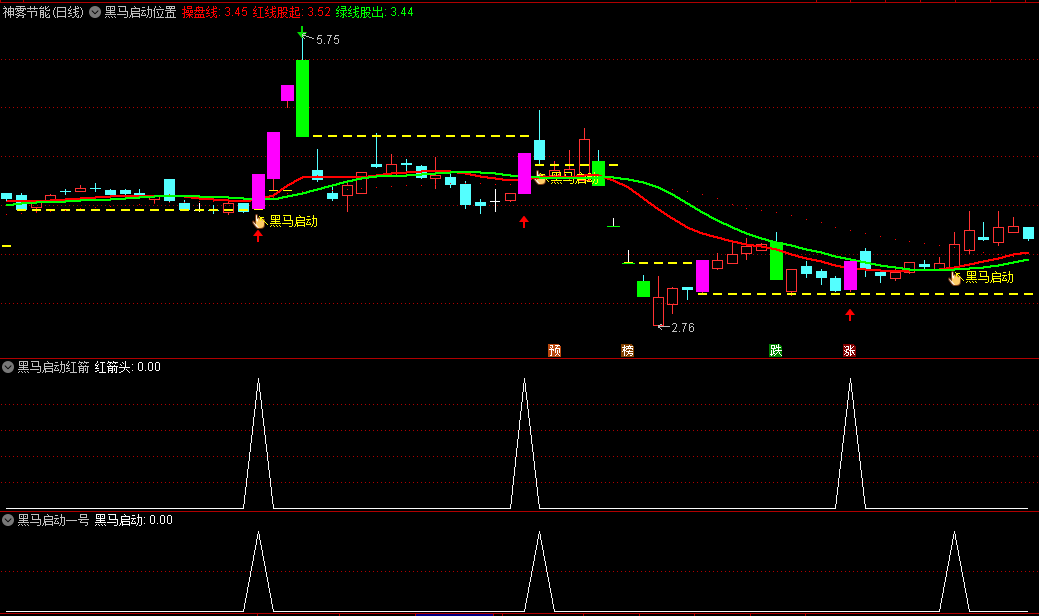Image resolution: width=1039 pixels, height=616 pixels.
Task: Click the 绿线股出: 3.44 value
Action: (374, 12)
